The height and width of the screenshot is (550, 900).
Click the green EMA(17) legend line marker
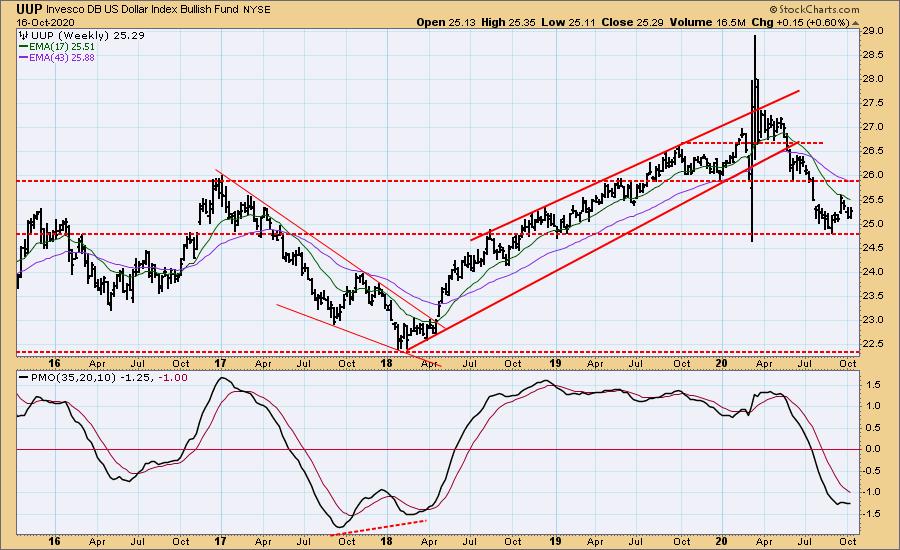pos(24,47)
